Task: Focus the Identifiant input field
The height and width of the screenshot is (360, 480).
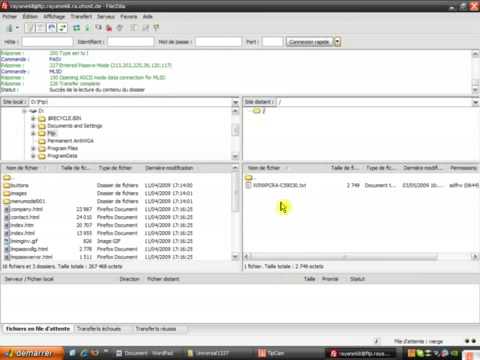Action: [130, 42]
